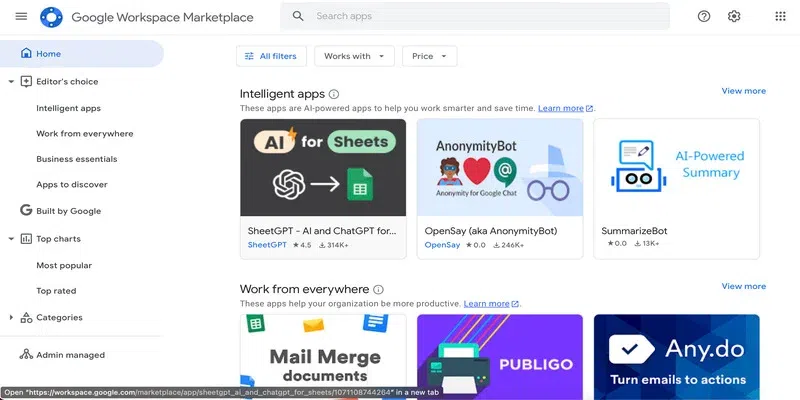Click View more for Work from everywhere

click(x=743, y=286)
